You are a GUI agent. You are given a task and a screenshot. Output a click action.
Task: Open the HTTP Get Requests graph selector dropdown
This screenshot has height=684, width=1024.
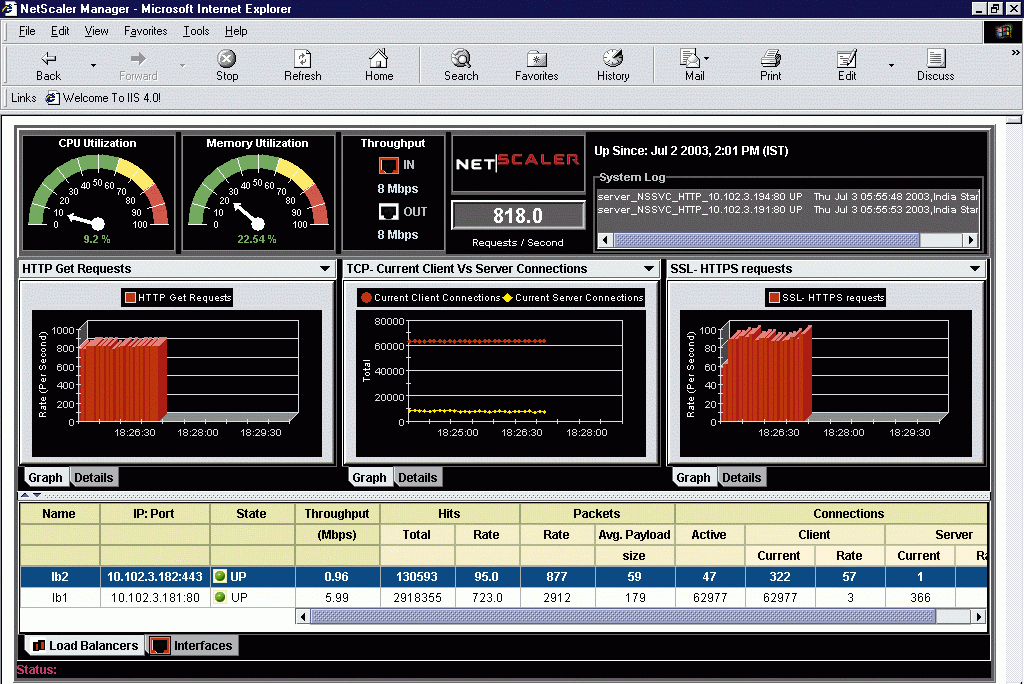[x=325, y=269]
